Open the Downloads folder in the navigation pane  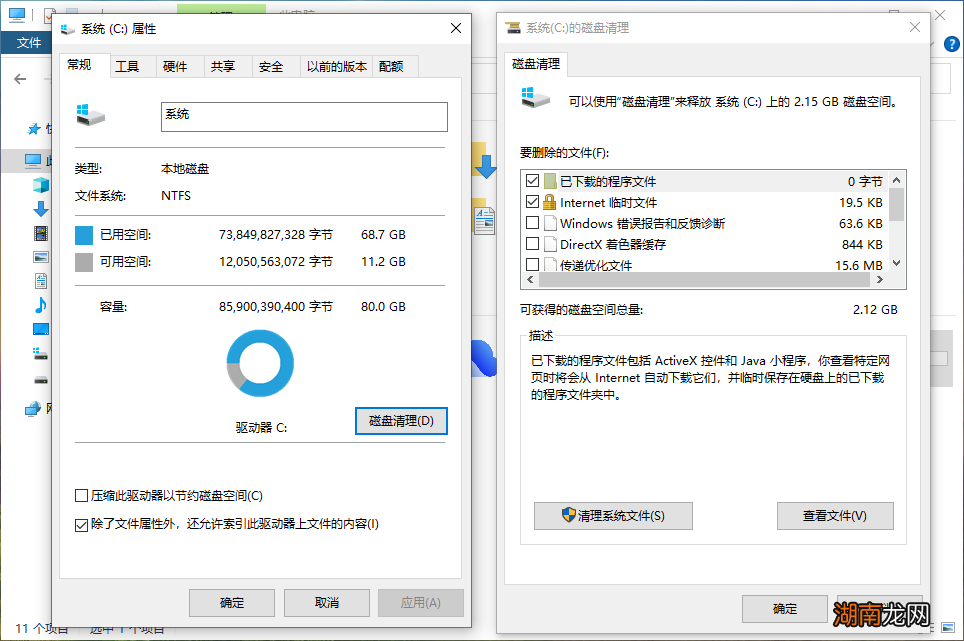40,208
